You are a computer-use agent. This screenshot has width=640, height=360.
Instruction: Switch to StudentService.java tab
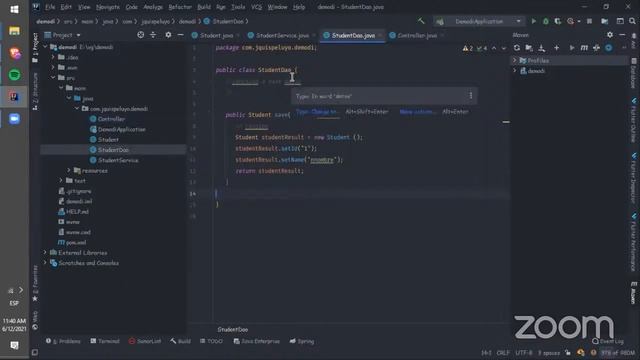coord(281,36)
